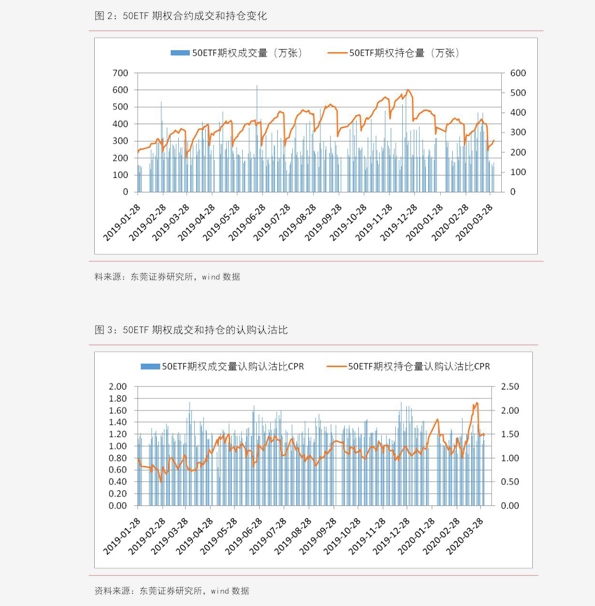Click the 0.60 axis value in Figure 3
The width and height of the screenshot is (595, 606).
tap(118, 470)
